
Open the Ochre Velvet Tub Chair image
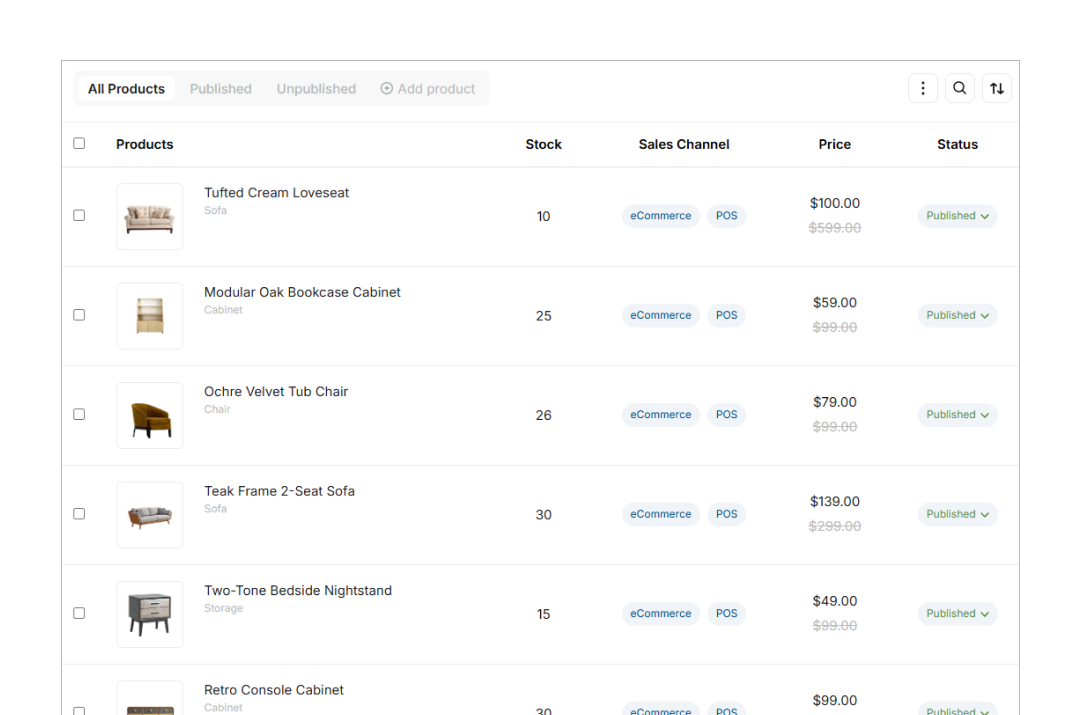(x=150, y=415)
